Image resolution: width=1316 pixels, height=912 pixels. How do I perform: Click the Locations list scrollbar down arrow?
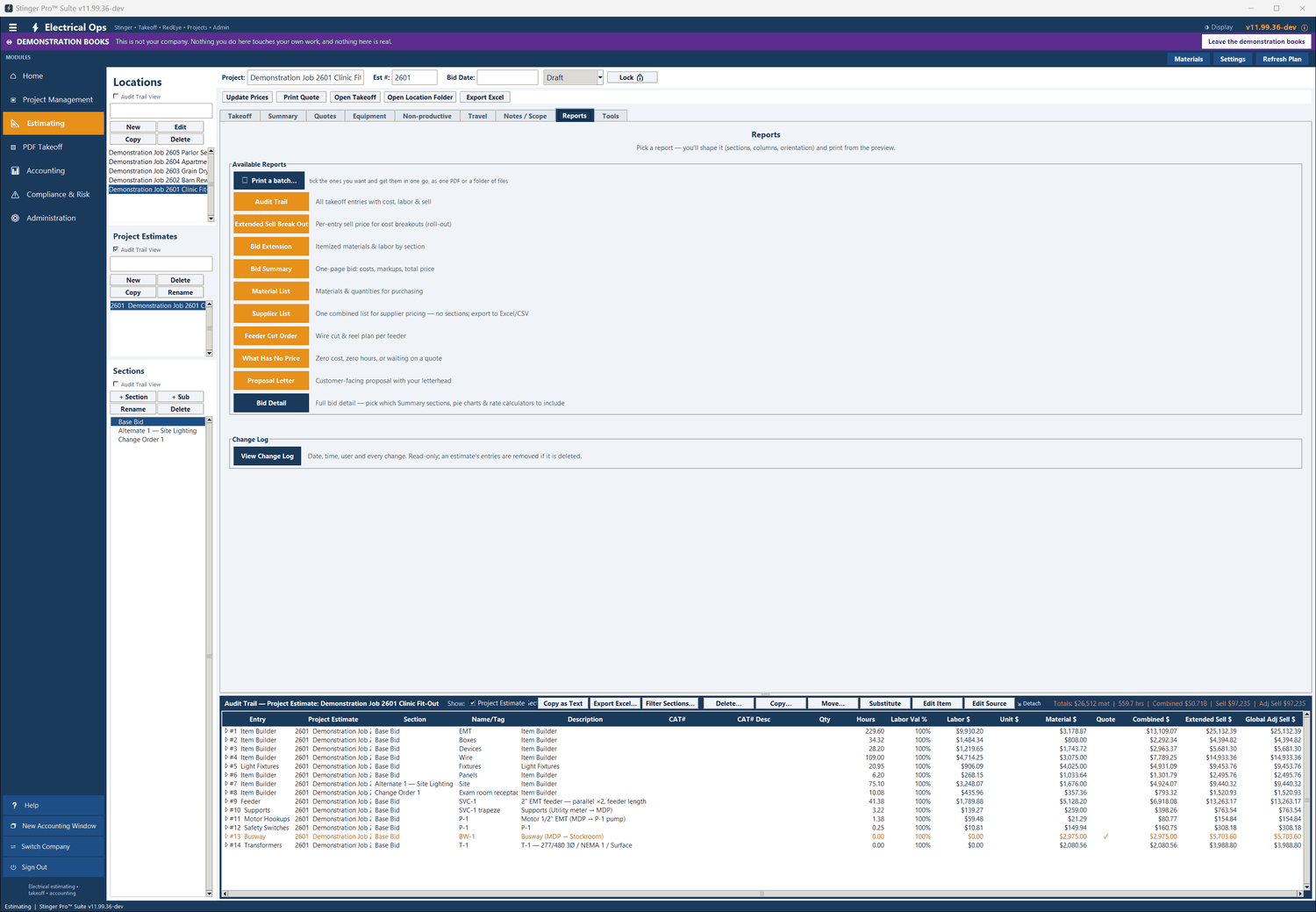[211, 218]
